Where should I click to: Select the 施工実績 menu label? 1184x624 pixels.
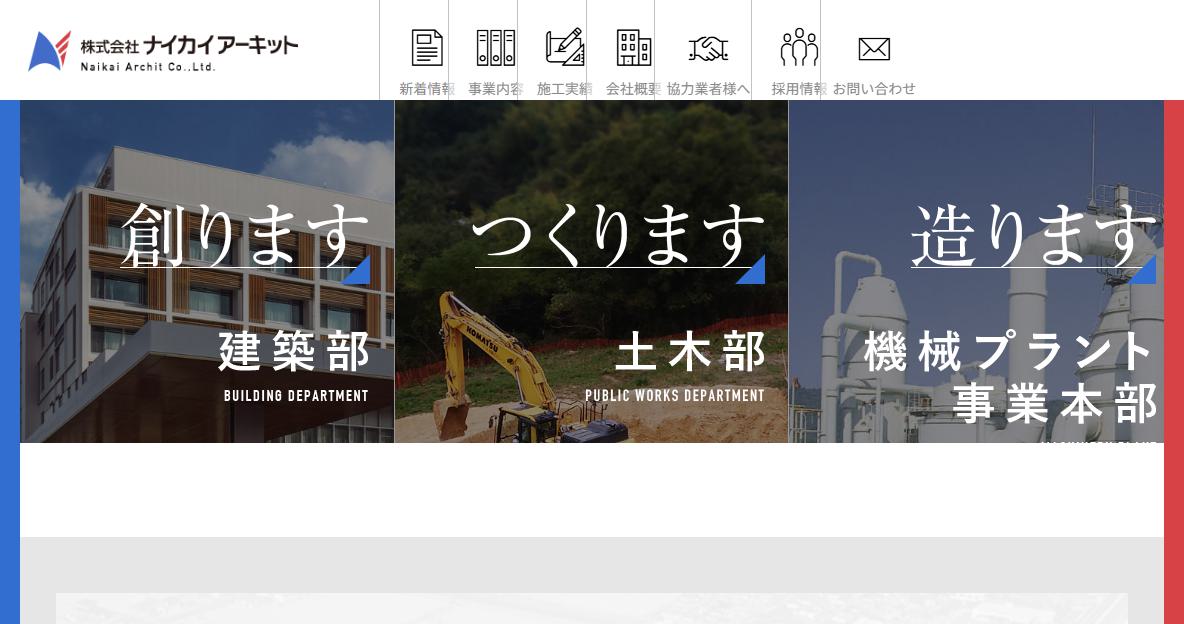(565, 89)
